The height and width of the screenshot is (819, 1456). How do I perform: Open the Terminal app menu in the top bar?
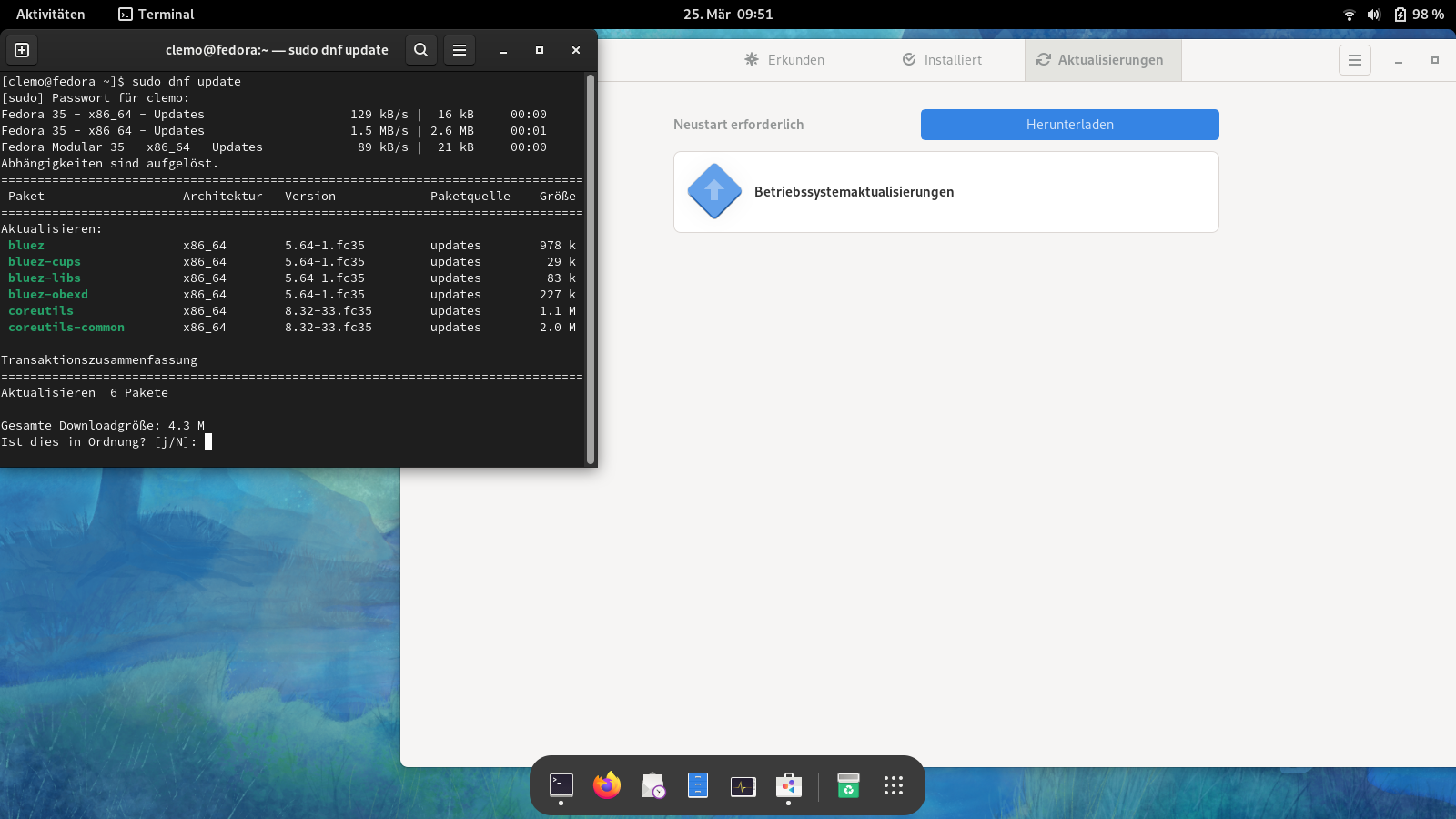click(157, 15)
